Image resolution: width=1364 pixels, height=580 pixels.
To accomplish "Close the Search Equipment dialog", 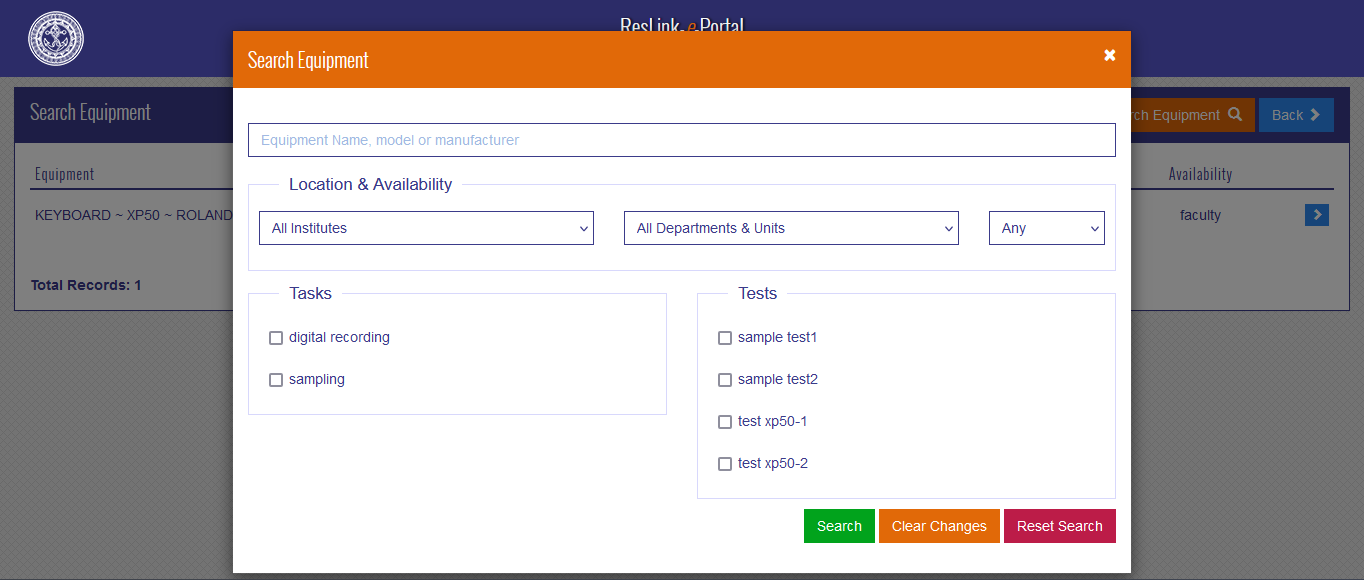I will coord(1109,56).
